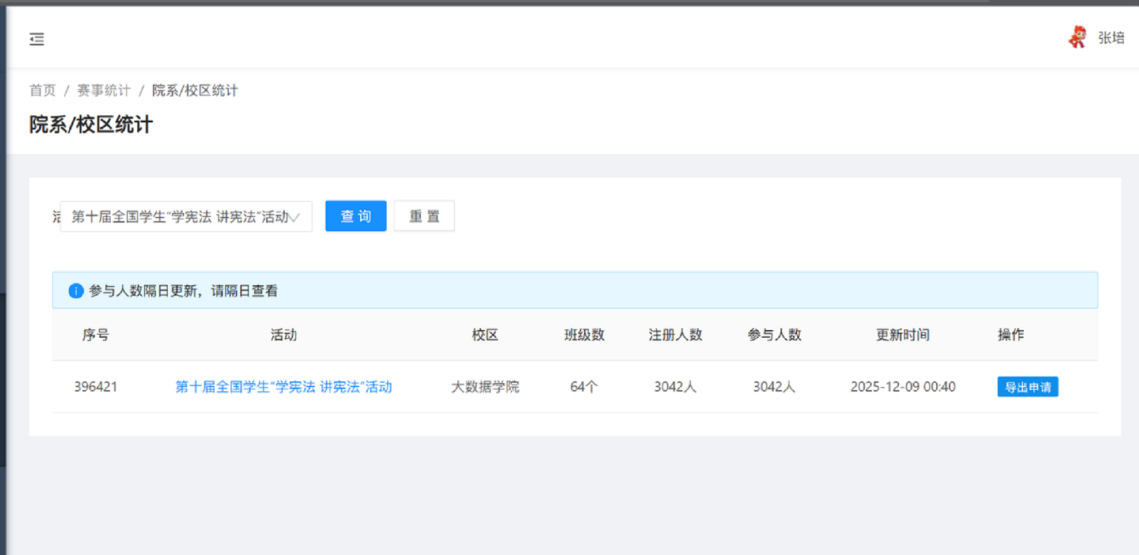Viewport: 1139px width, 555px height.
Task: Click the 参与人数 column header
Action: click(774, 335)
